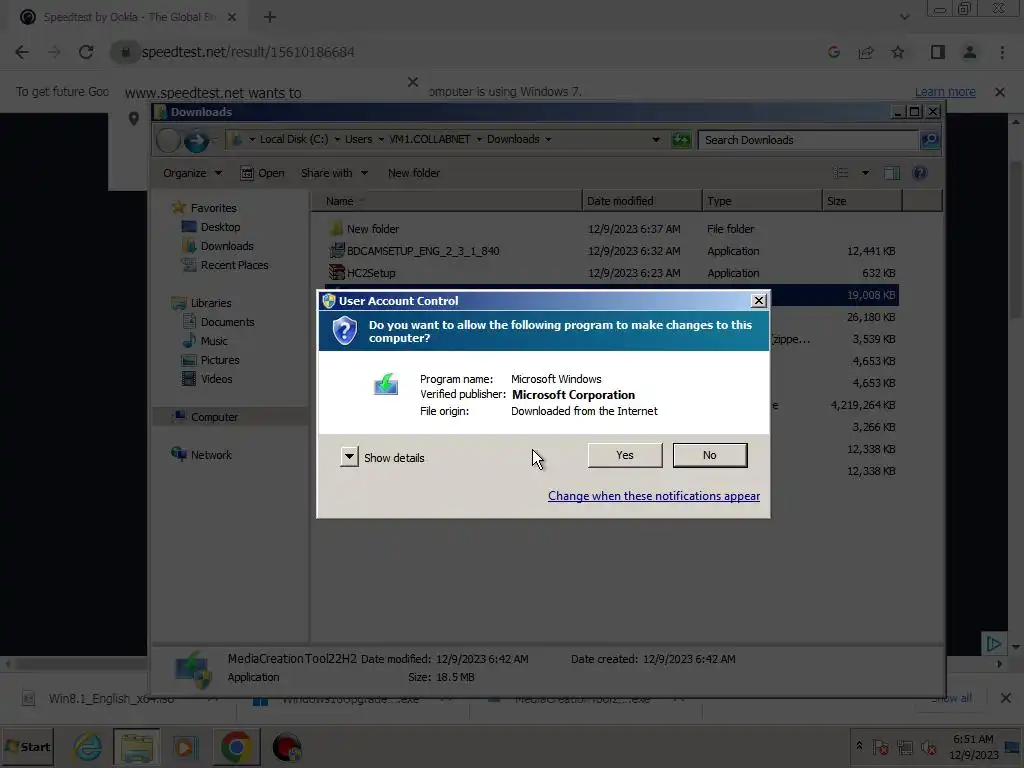Image resolution: width=1024 pixels, height=768 pixels.
Task: Click volume tray icon
Action: pos(928,747)
